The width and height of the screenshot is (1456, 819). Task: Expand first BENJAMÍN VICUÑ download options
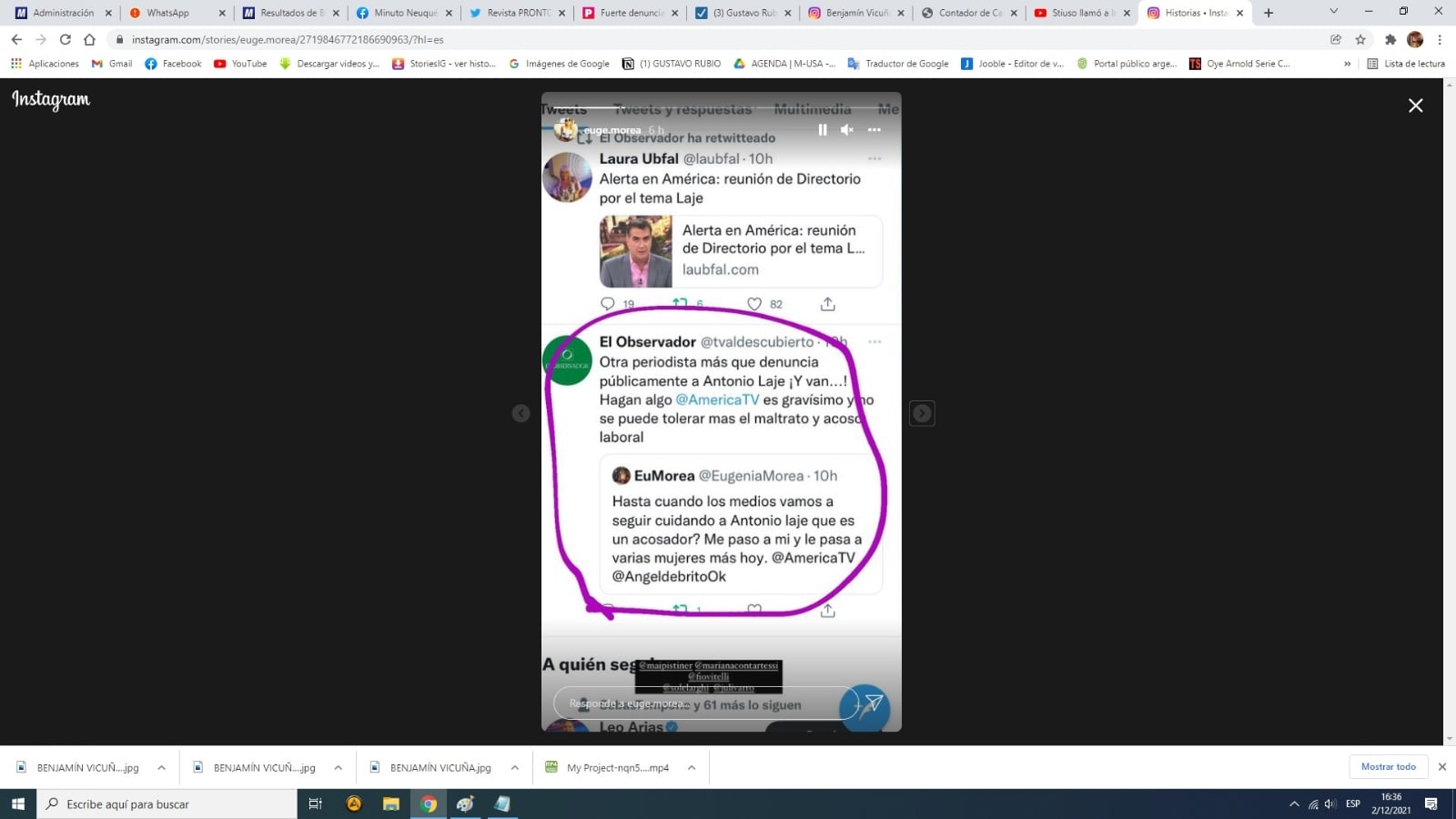pos(161,768)
